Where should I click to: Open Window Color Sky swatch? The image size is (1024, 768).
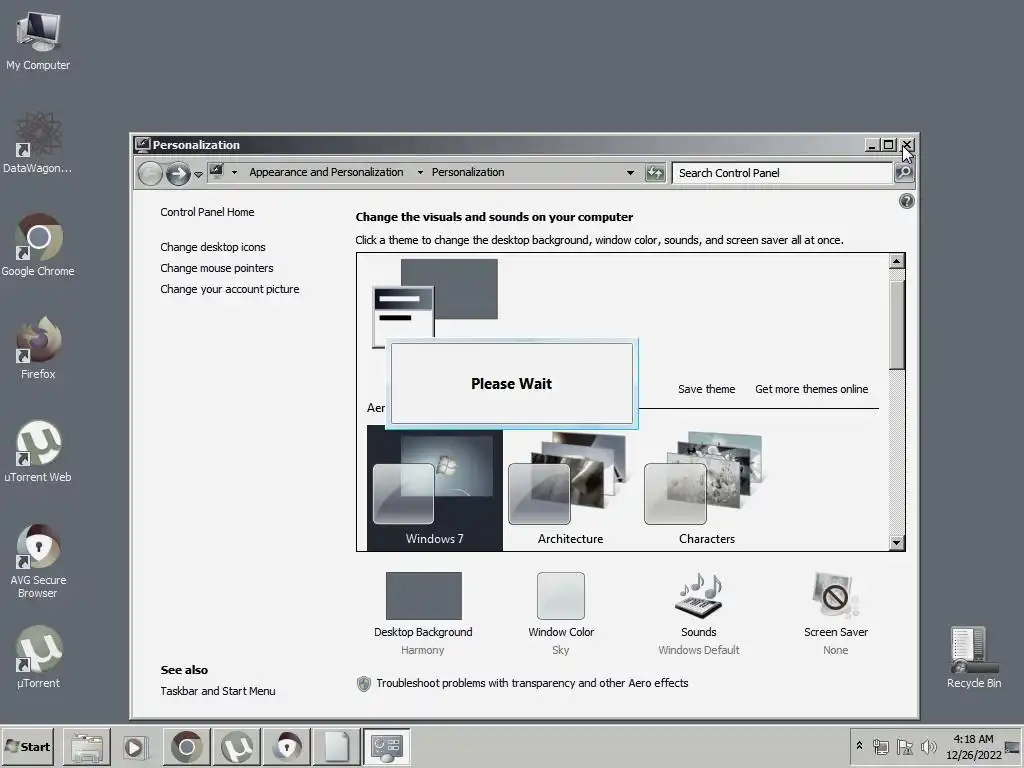click(x=561, y=613)
